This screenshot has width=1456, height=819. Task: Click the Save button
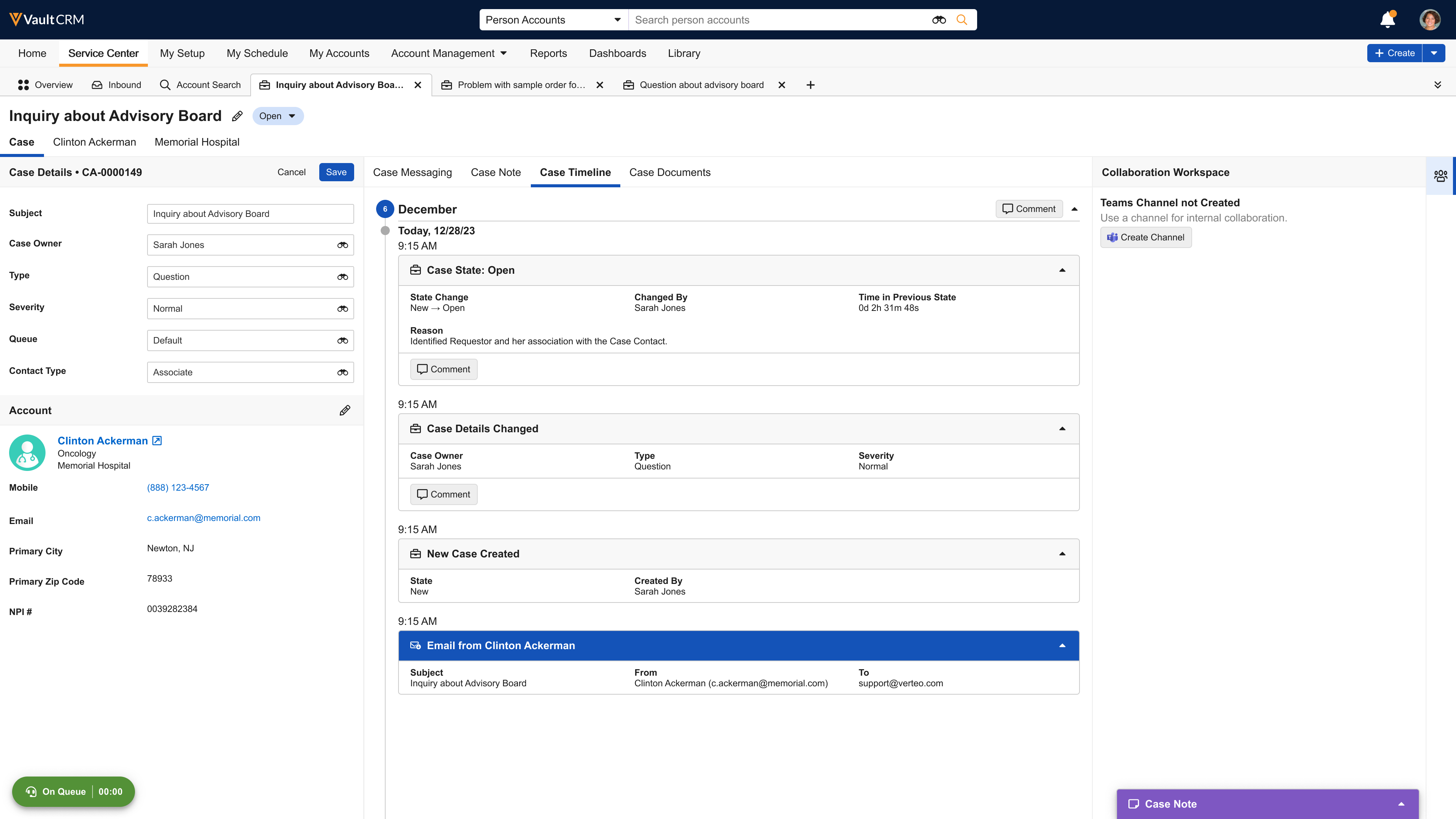click(336, 172)
